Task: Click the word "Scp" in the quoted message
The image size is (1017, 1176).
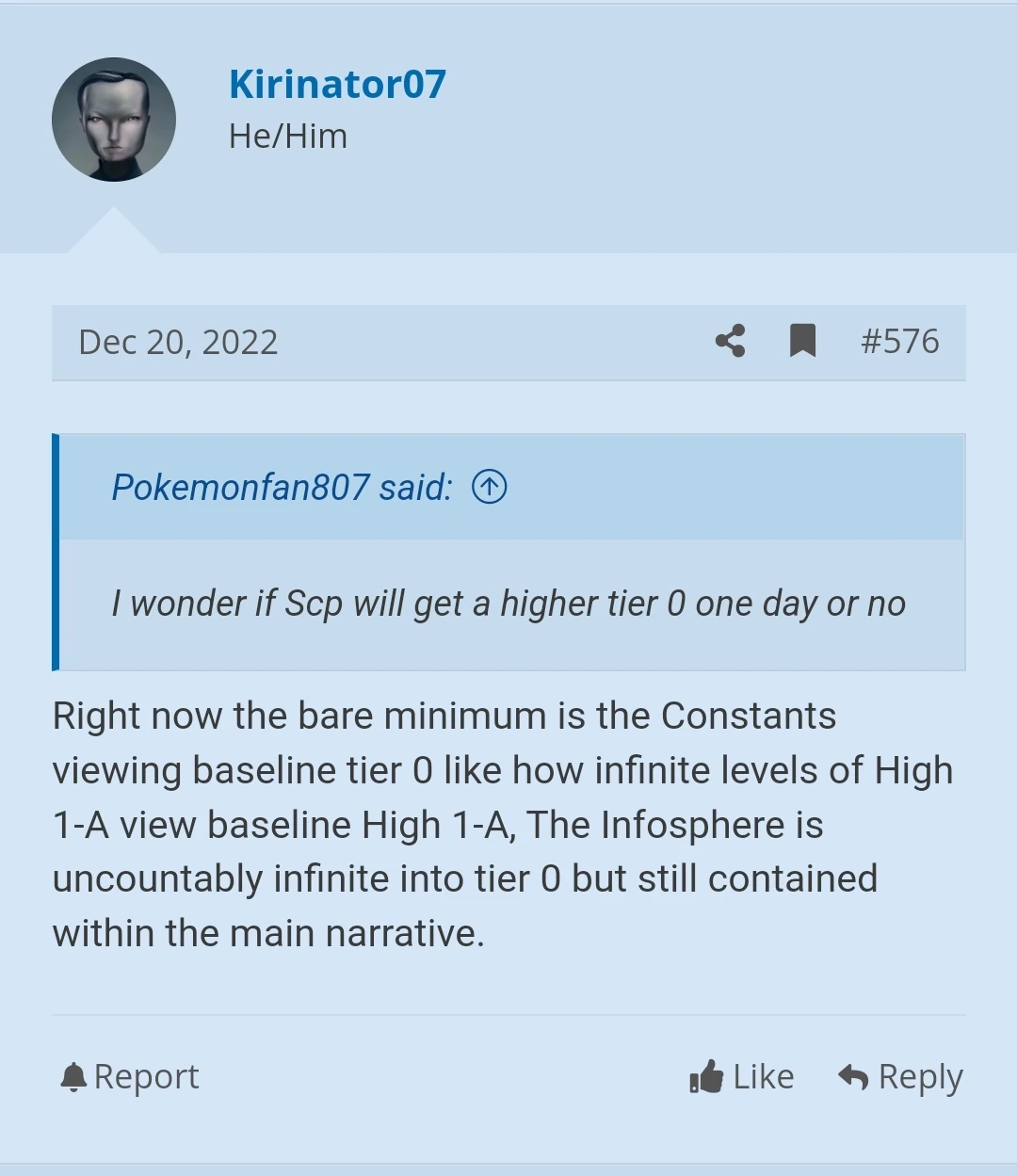Action: point(314,604)
